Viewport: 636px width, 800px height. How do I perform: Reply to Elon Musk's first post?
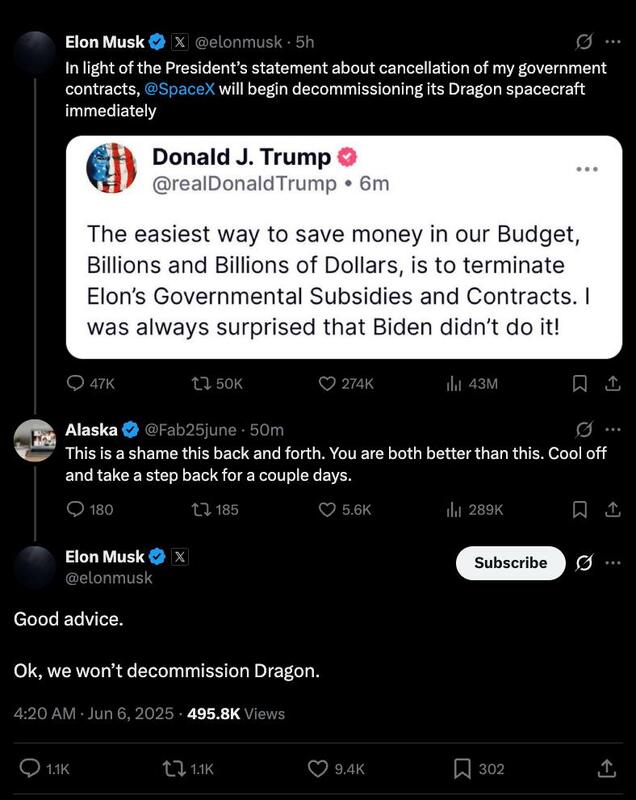(75, 384)
